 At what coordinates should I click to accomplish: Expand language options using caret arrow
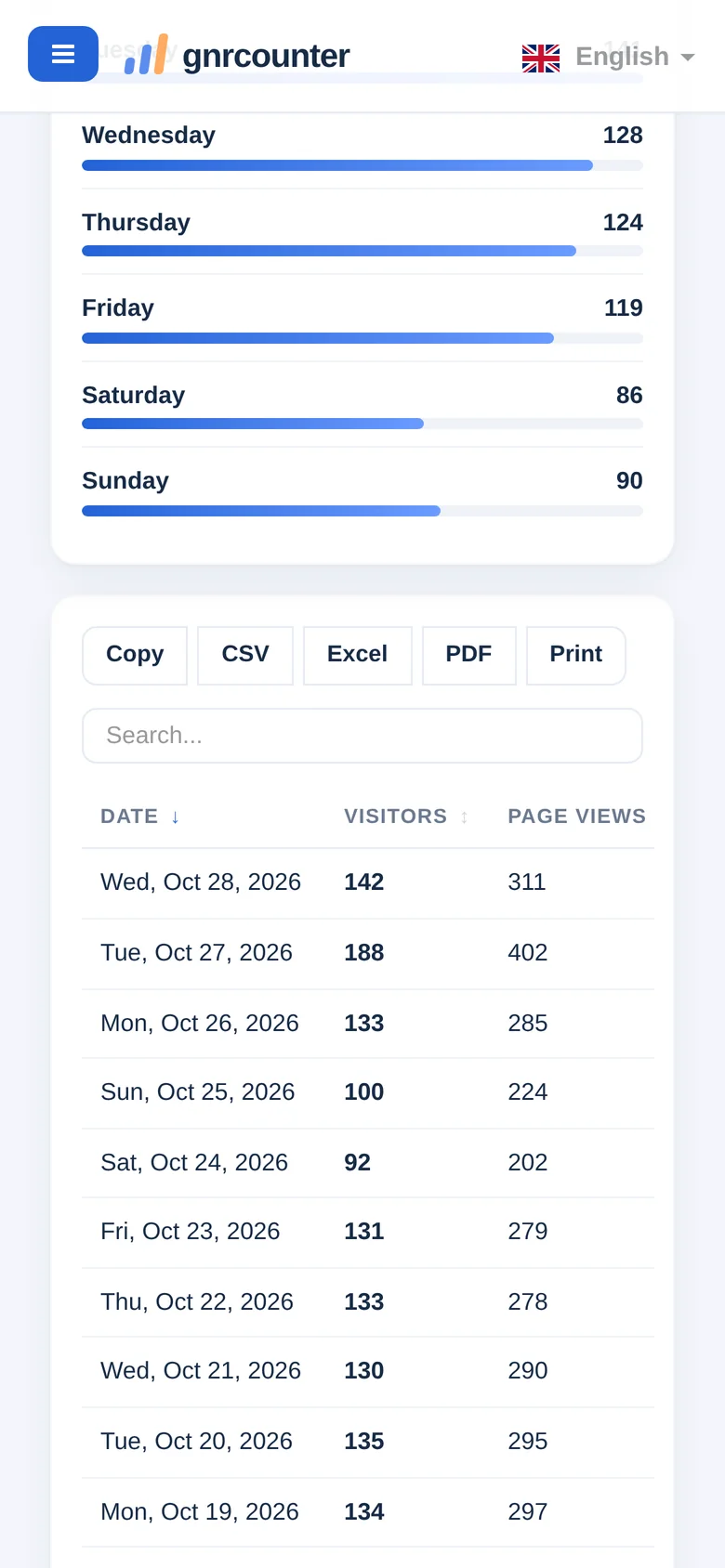tap(688, 58)
